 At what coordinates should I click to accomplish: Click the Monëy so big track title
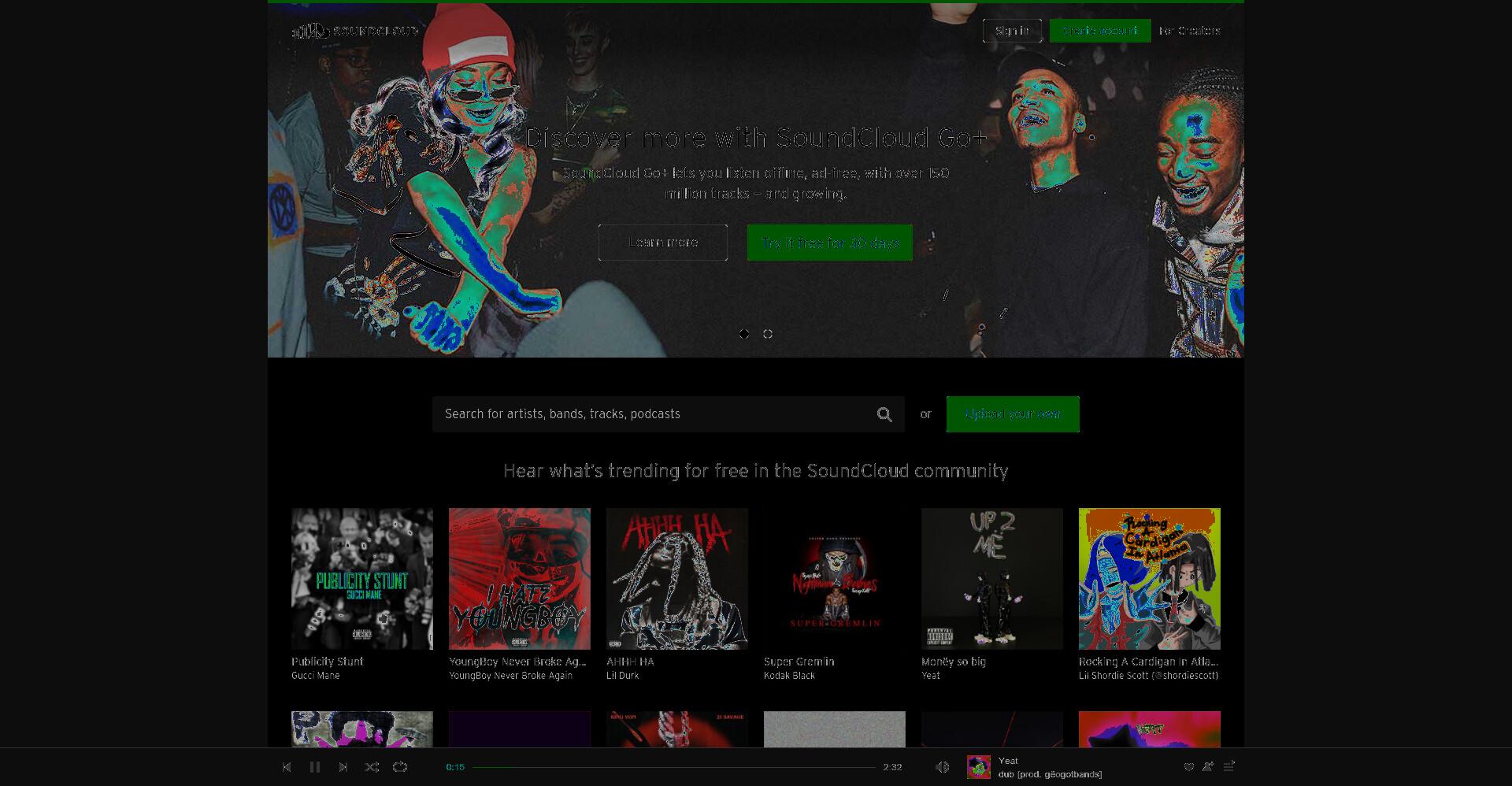point(954,662)
